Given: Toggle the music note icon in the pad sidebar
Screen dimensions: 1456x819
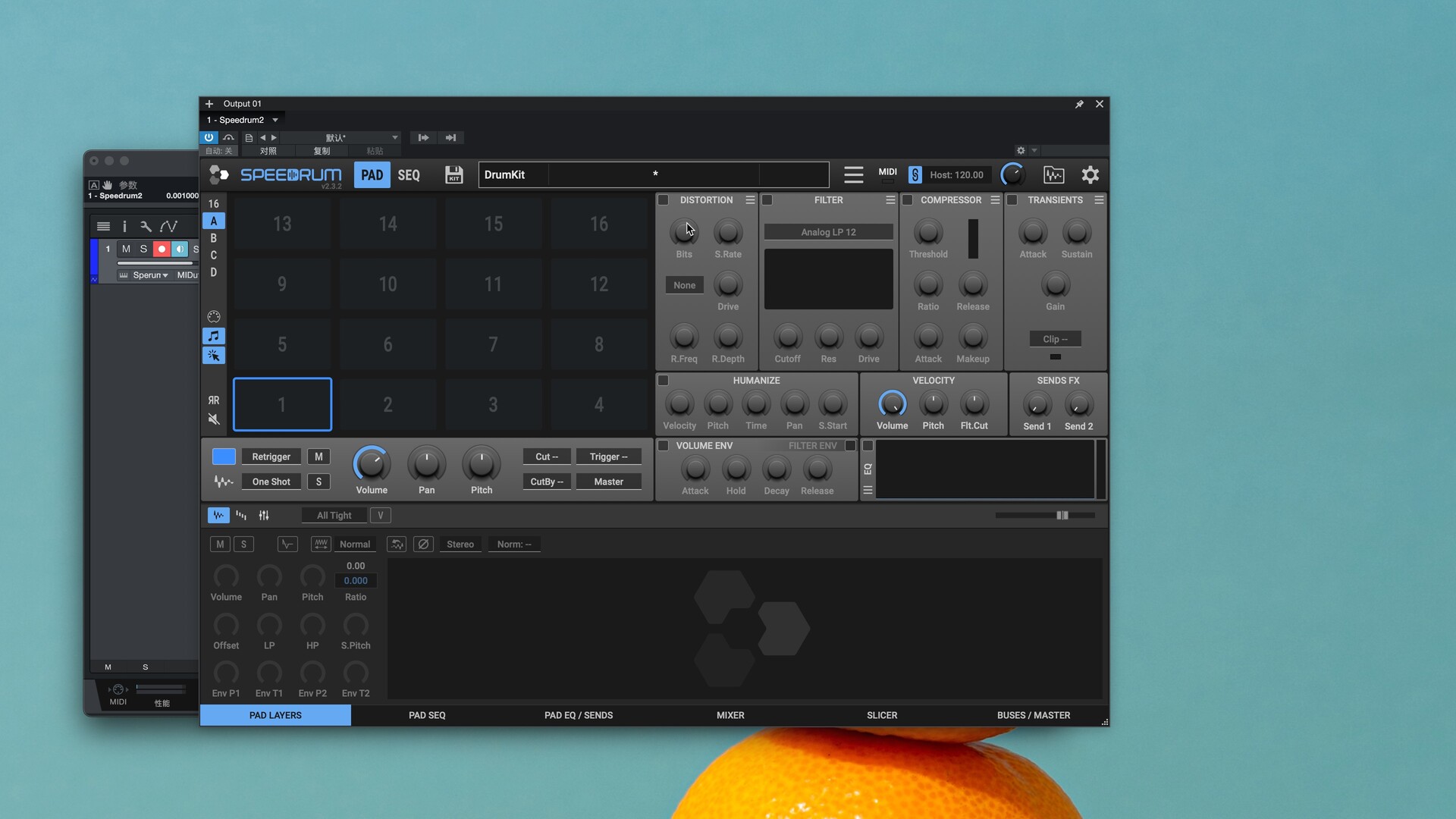Looking at the screenshot, I should click(x=214, y=336).
